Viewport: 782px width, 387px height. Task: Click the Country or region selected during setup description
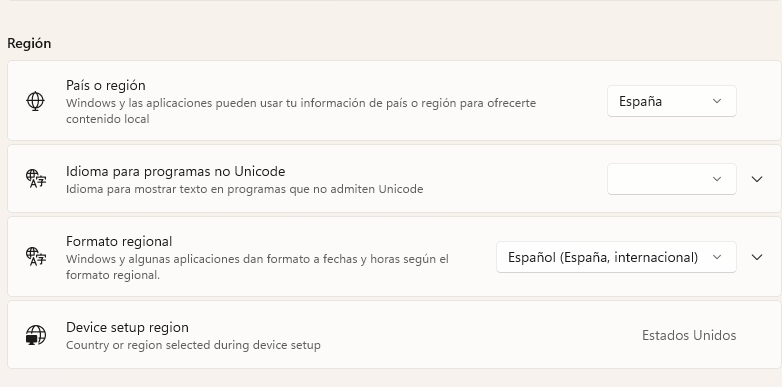point(193,345)
